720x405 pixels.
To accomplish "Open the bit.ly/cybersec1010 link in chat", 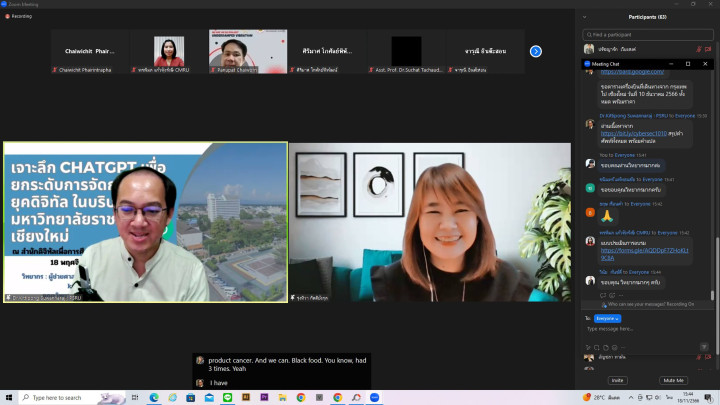I will click(634, 134).
